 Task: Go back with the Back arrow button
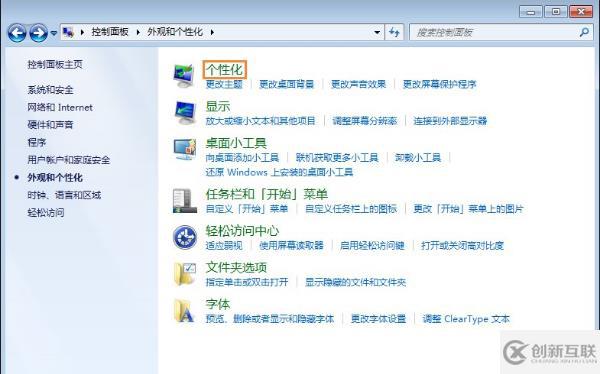click(17, 33)
